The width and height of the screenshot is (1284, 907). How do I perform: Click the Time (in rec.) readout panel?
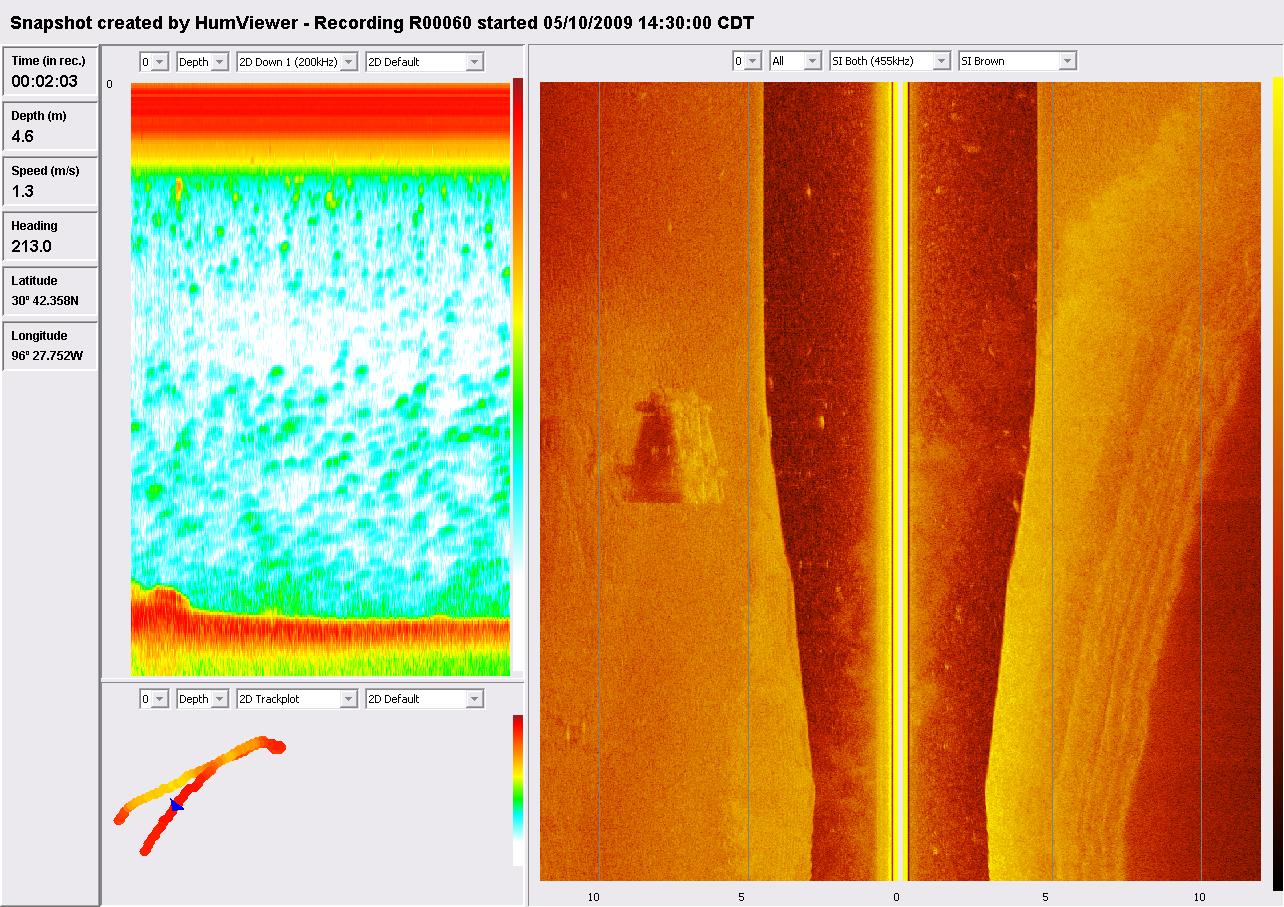(x=50, y=72)
